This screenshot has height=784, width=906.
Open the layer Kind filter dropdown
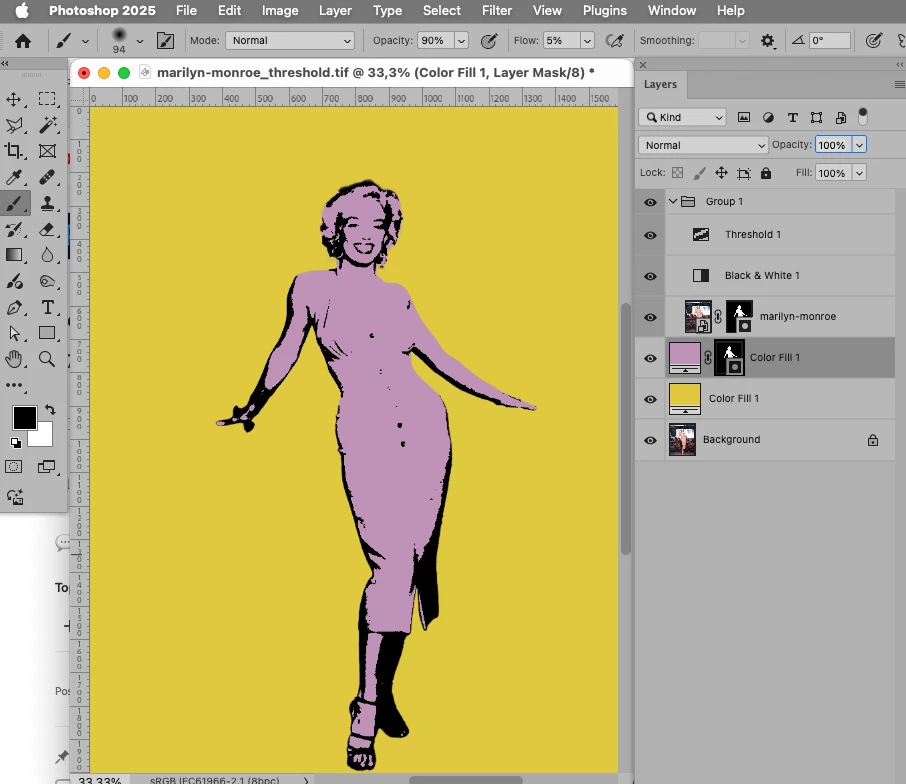click(683, 117)
